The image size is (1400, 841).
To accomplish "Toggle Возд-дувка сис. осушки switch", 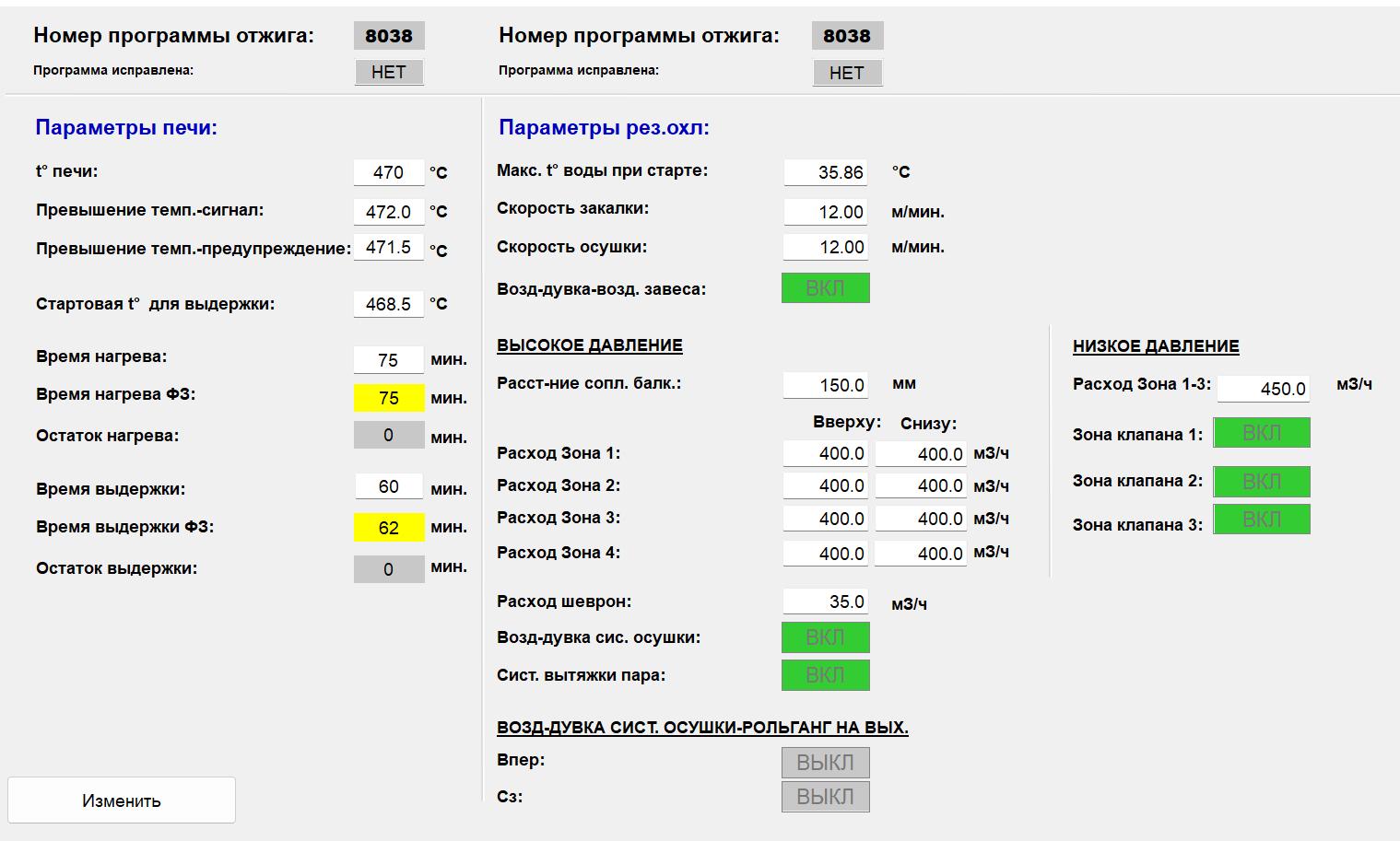I will tap(825, 637).
